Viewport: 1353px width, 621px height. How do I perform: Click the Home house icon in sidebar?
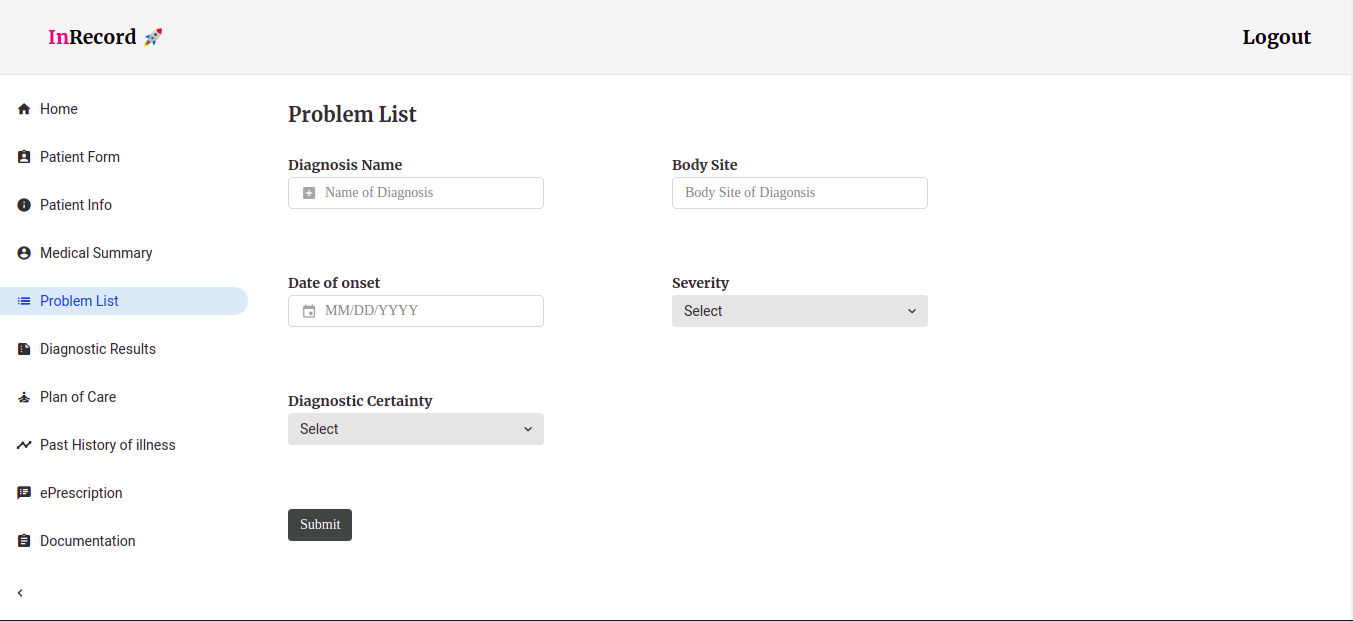click(x=24, y=109)
